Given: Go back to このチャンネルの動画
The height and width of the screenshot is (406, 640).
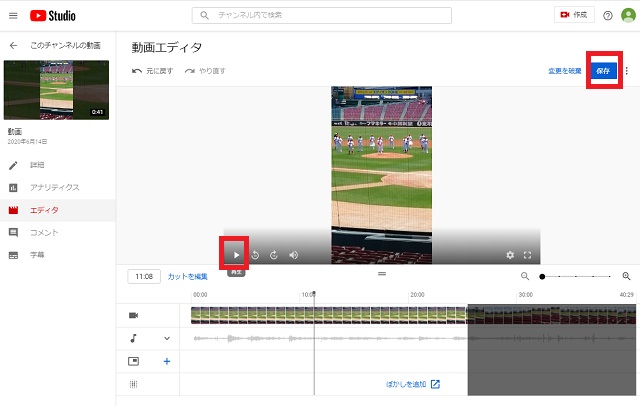Looking at the screenshot, I should point(13,45).
